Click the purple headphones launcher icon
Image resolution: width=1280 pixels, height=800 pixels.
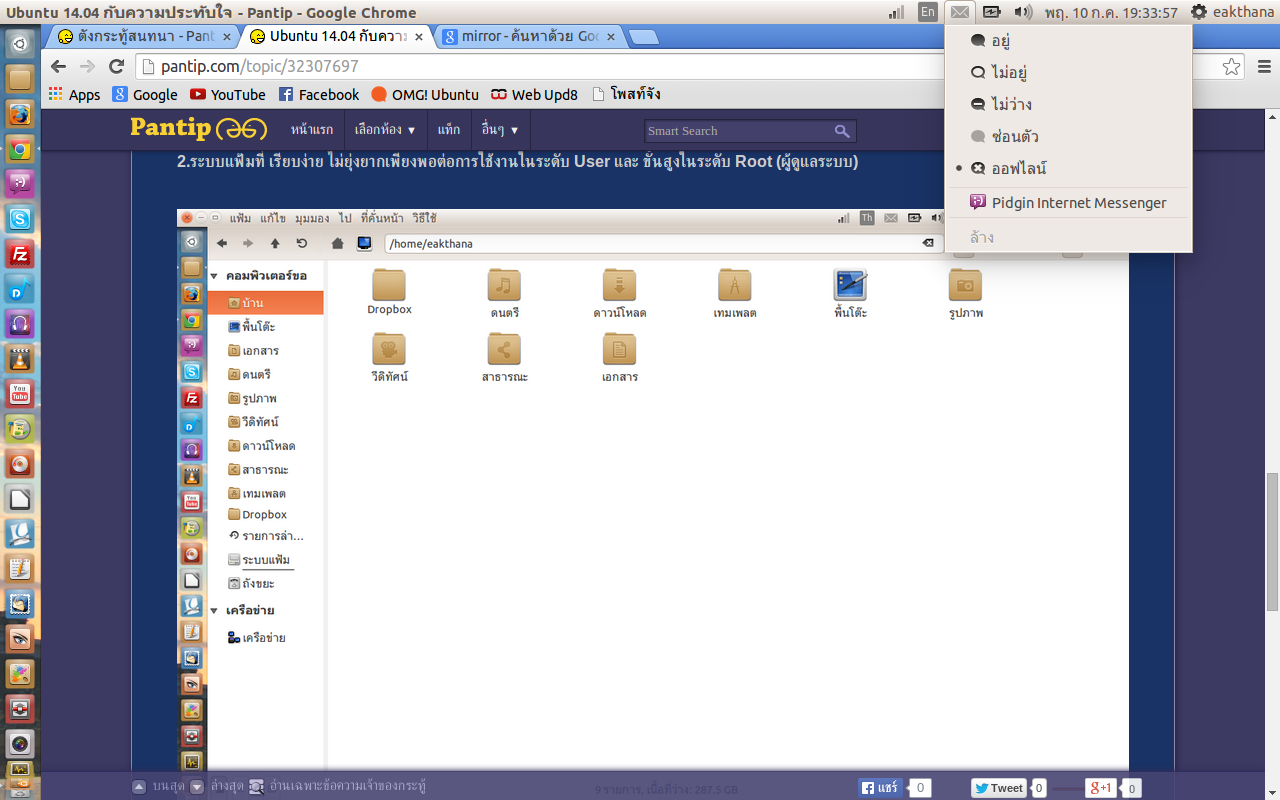click(x=20, y=324)
